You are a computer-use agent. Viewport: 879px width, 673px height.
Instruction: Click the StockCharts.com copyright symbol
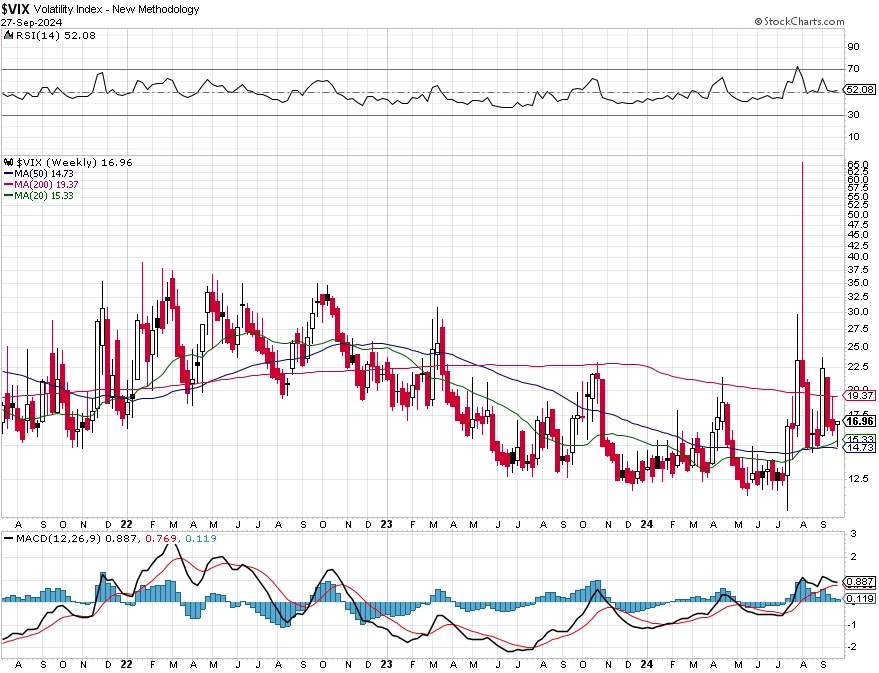coord(758,21)
